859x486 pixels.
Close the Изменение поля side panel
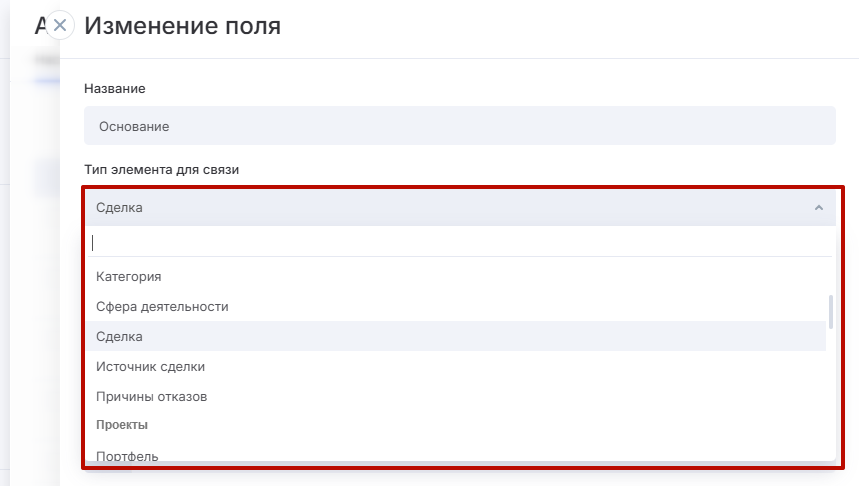60,25
